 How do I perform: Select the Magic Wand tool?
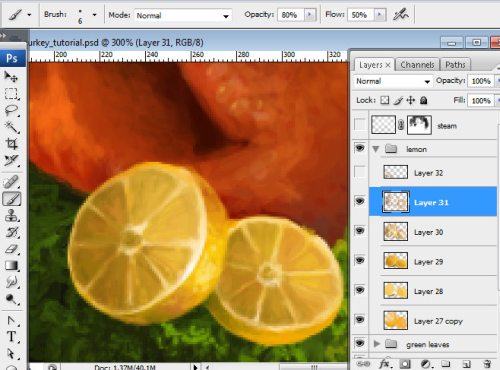11,127
